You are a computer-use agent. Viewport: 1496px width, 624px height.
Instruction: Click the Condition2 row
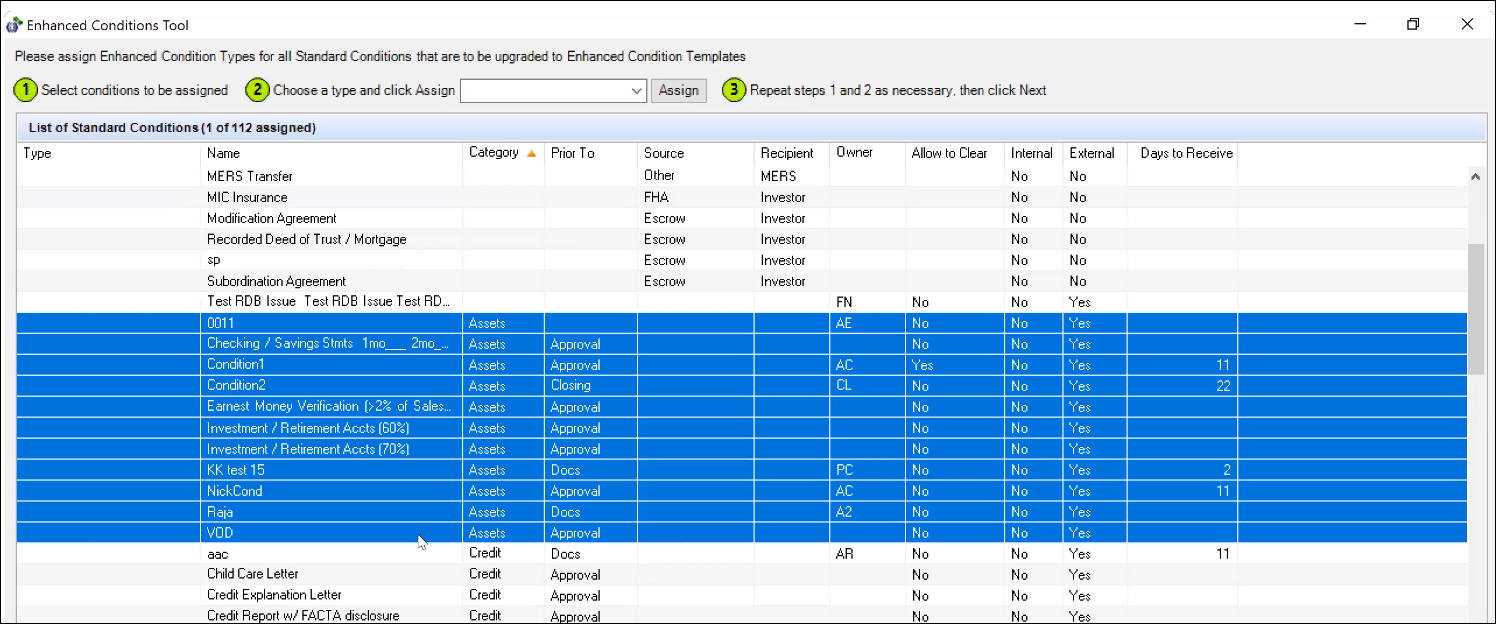point(743,386)
